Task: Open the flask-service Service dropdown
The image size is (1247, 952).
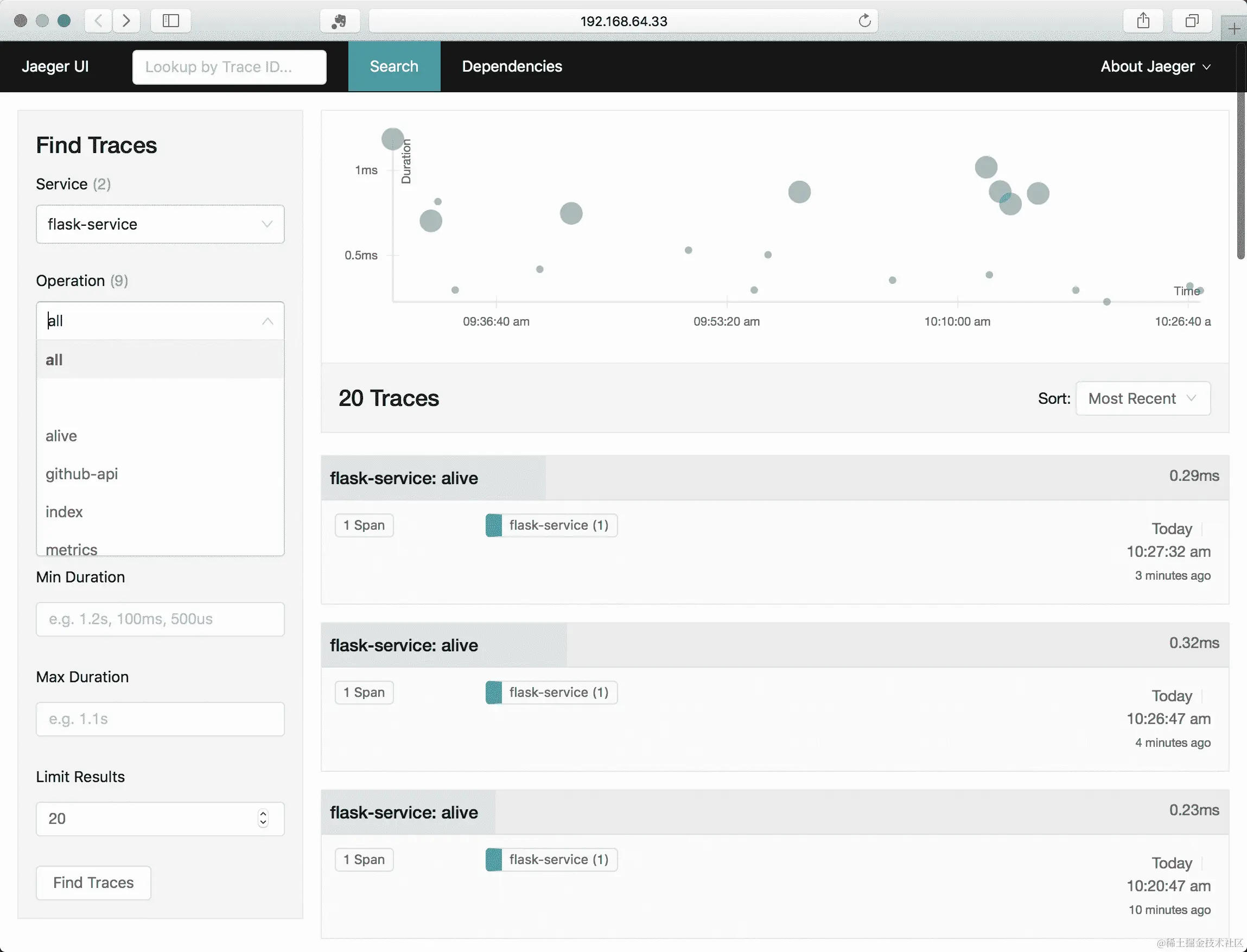Action: pyautogui.click(x=160, y=224)
